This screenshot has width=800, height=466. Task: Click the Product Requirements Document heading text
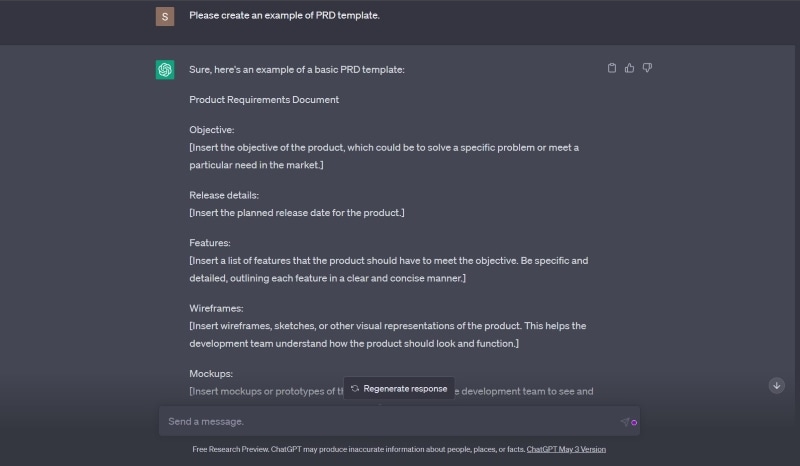tap(264, 100)
